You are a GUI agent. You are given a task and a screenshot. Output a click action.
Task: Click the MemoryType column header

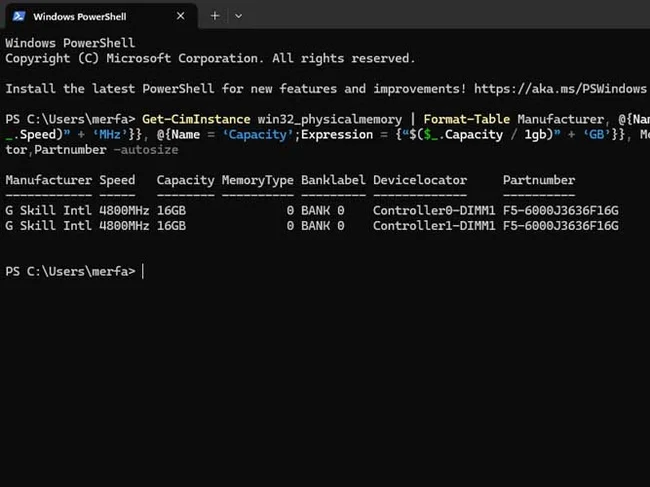click(x=258, y=180)
